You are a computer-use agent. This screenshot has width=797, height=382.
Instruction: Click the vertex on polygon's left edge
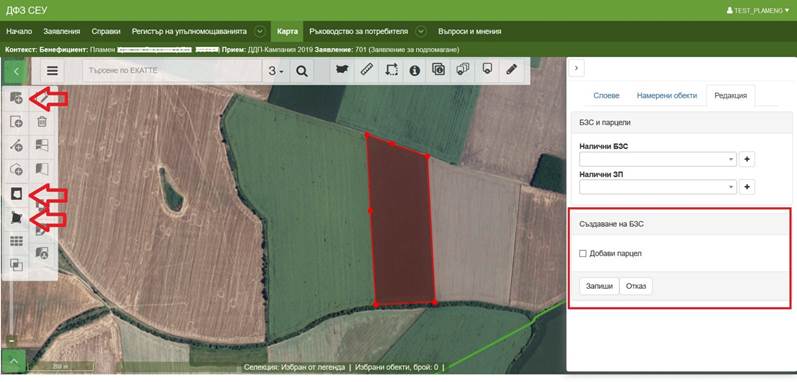click(370, 210)
